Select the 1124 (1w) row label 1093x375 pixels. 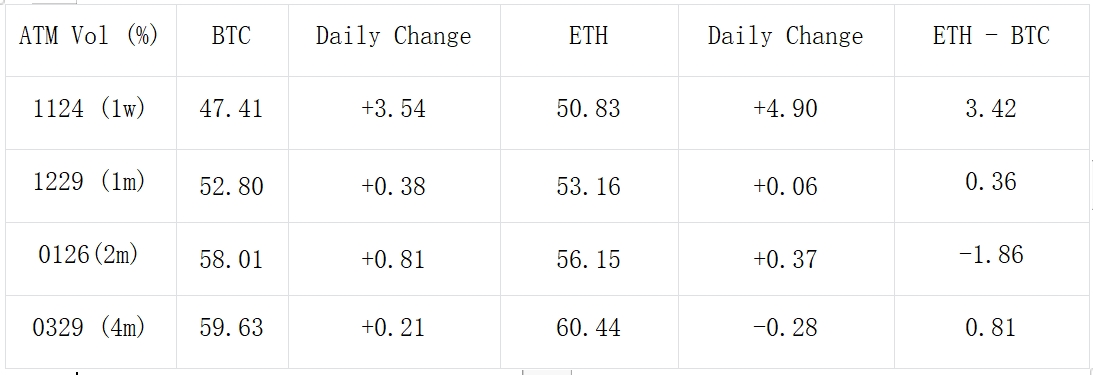(91, 113)
